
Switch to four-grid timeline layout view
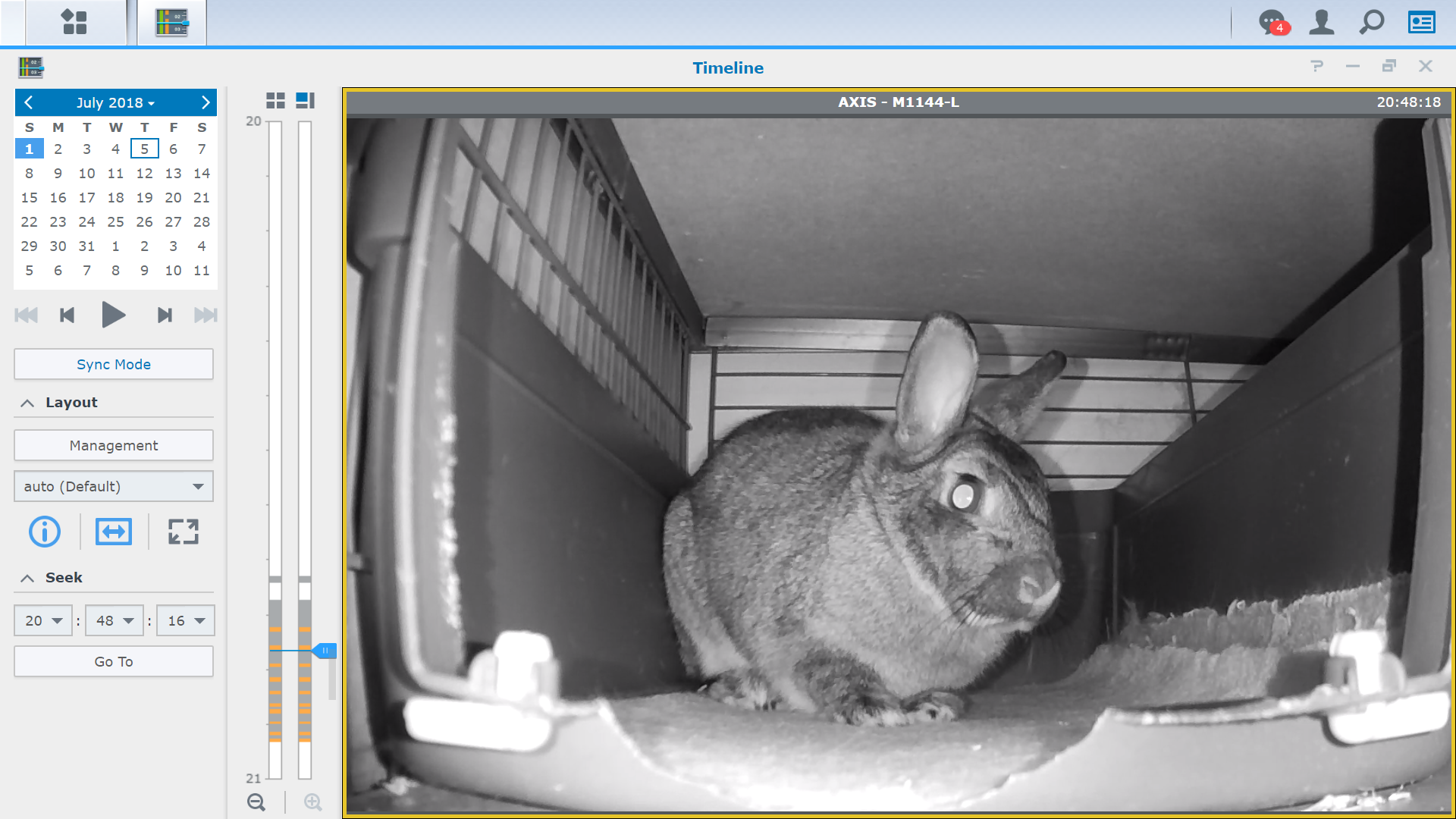pyautogui.click(x=275, y=100)
